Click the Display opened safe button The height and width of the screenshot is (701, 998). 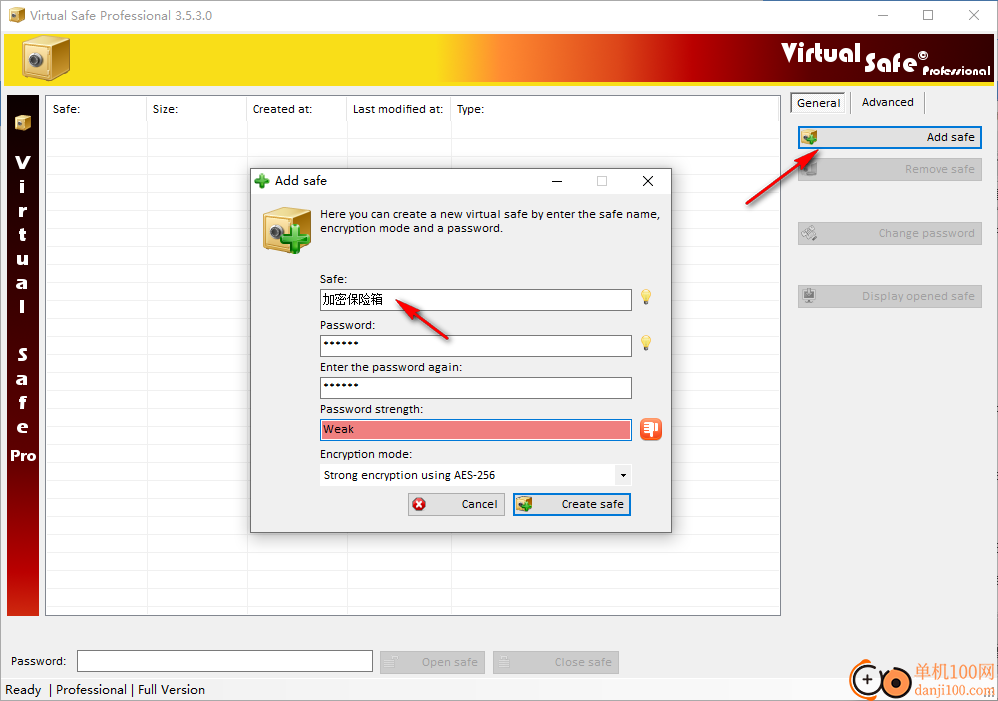coord(890,296)
